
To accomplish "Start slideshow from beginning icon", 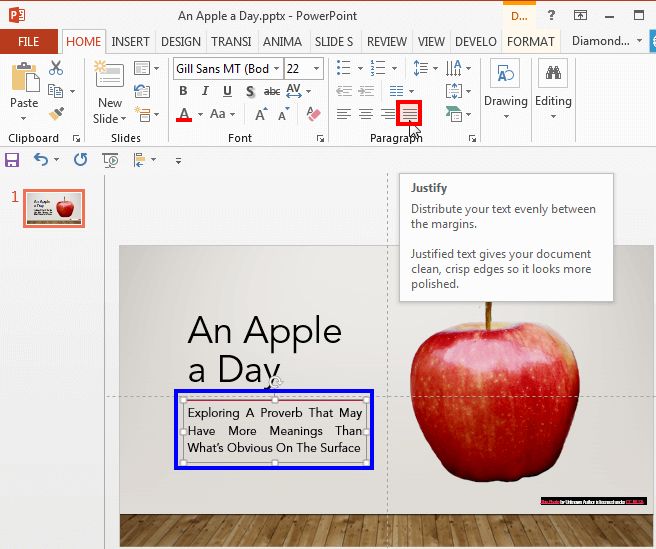I will (109, 160).
